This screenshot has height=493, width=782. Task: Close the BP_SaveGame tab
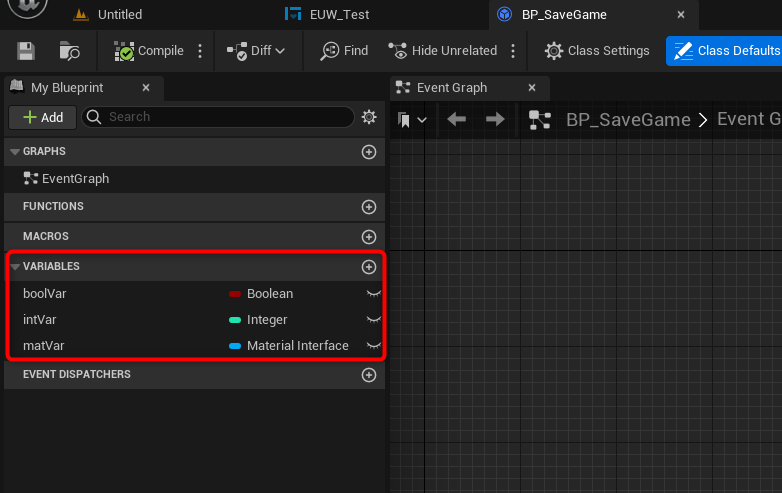click(681, 15)
